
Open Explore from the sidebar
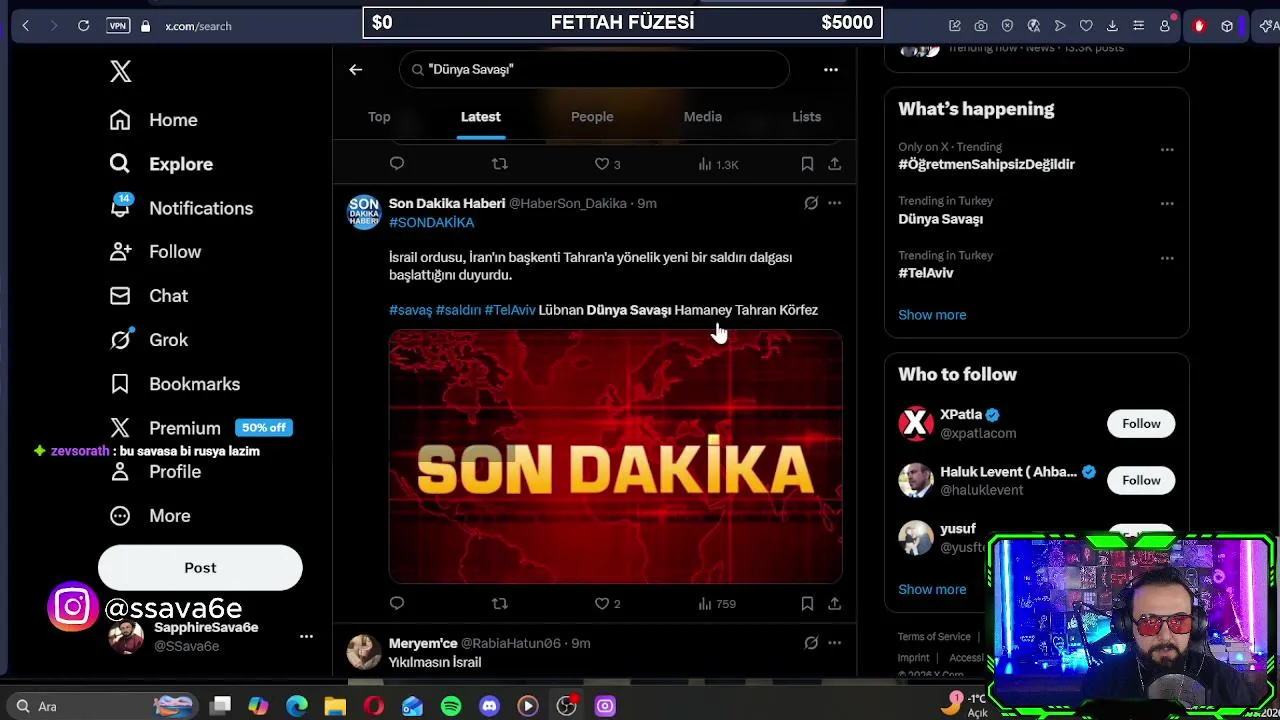[161, 164]
